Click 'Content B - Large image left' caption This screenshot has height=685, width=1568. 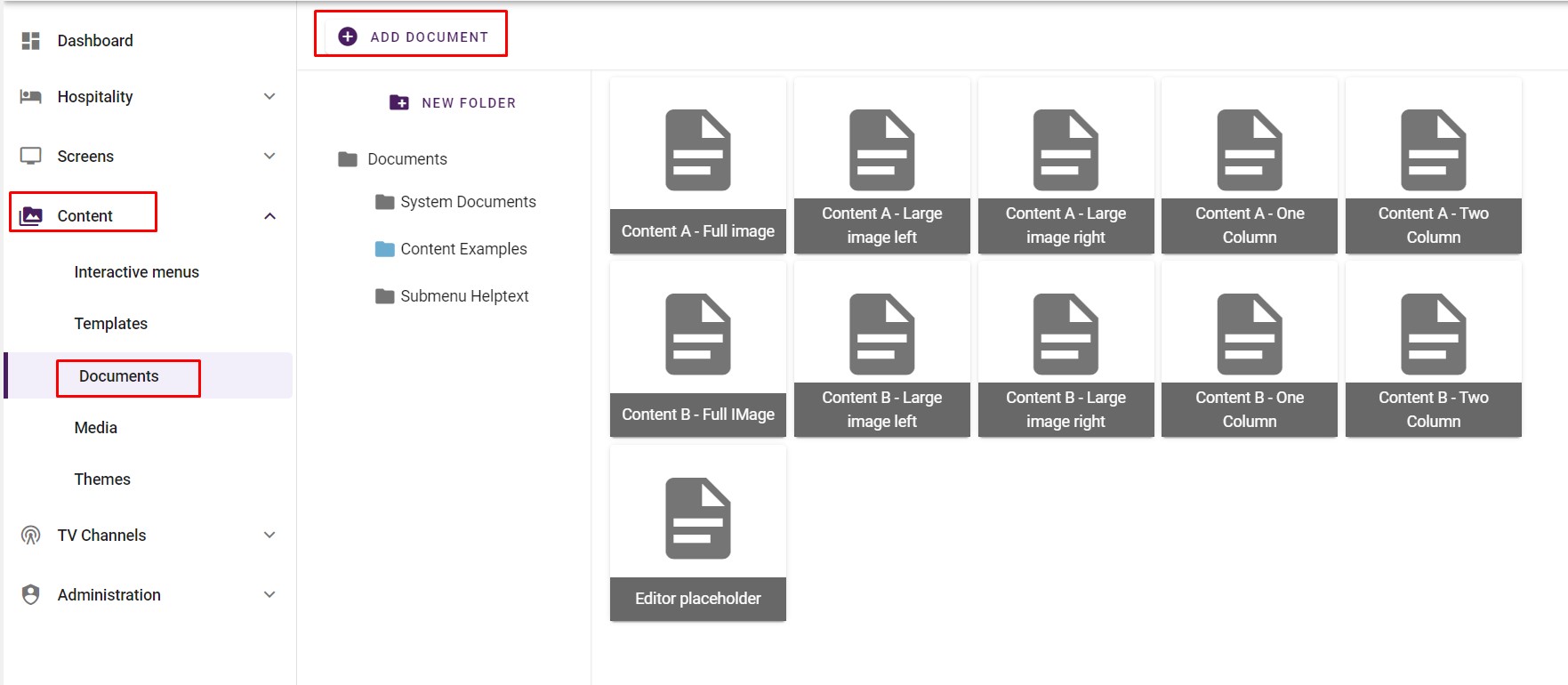(x=882, y=409)
